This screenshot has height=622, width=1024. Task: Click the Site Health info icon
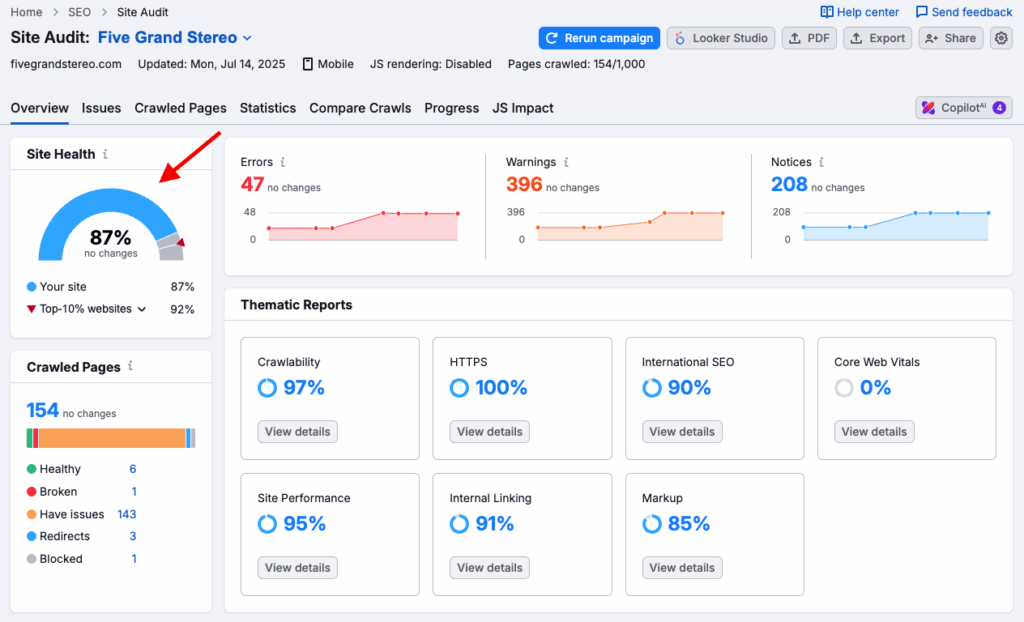pyautogui.click(x=105, y=154)
